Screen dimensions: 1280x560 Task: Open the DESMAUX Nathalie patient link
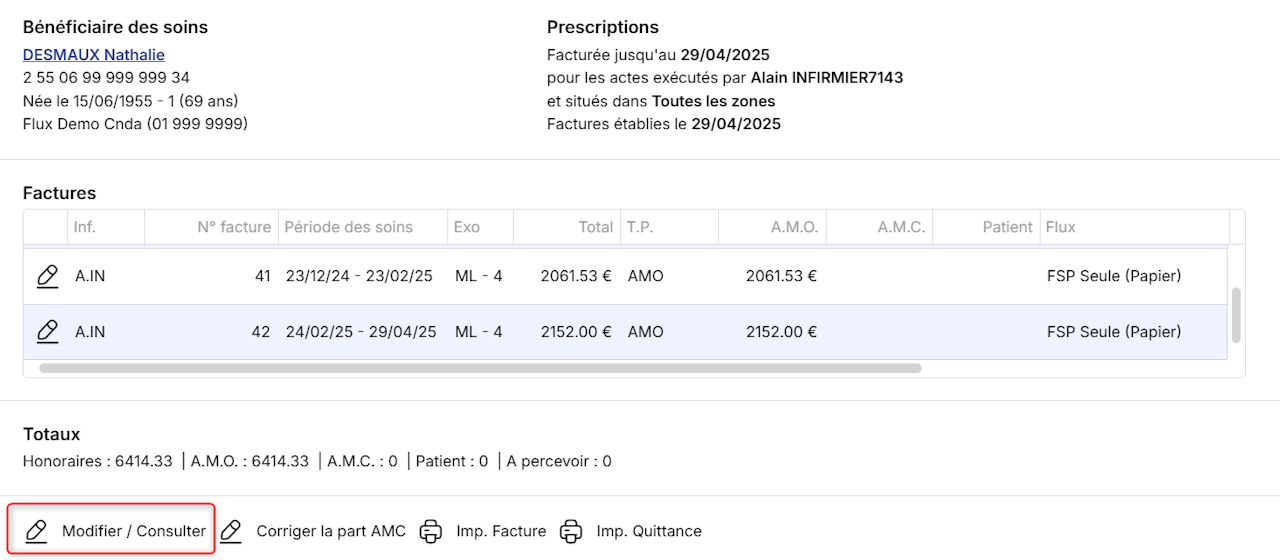(x=93, y=55)
